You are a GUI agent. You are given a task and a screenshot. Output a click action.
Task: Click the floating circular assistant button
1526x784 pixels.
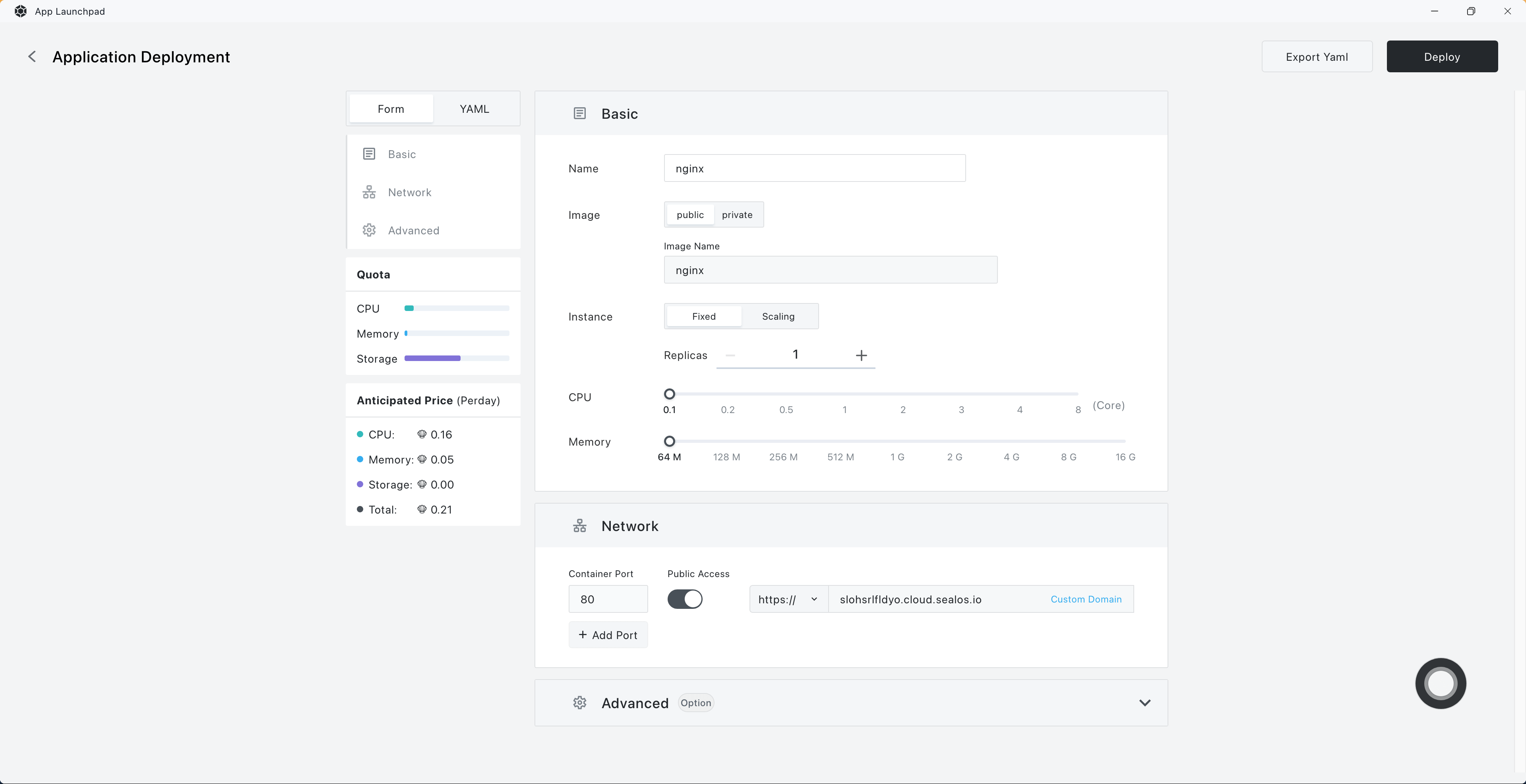pyautogui.click(x=1440, y=684)
